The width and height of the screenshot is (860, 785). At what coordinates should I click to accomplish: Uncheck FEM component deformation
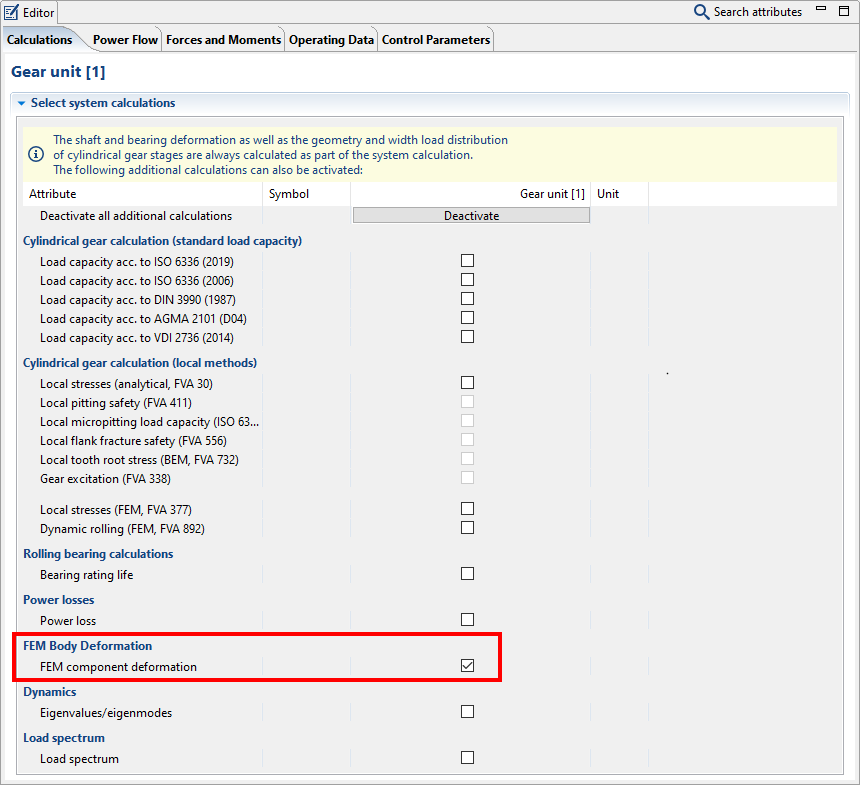pyautogui.click(x=467, y=666)
